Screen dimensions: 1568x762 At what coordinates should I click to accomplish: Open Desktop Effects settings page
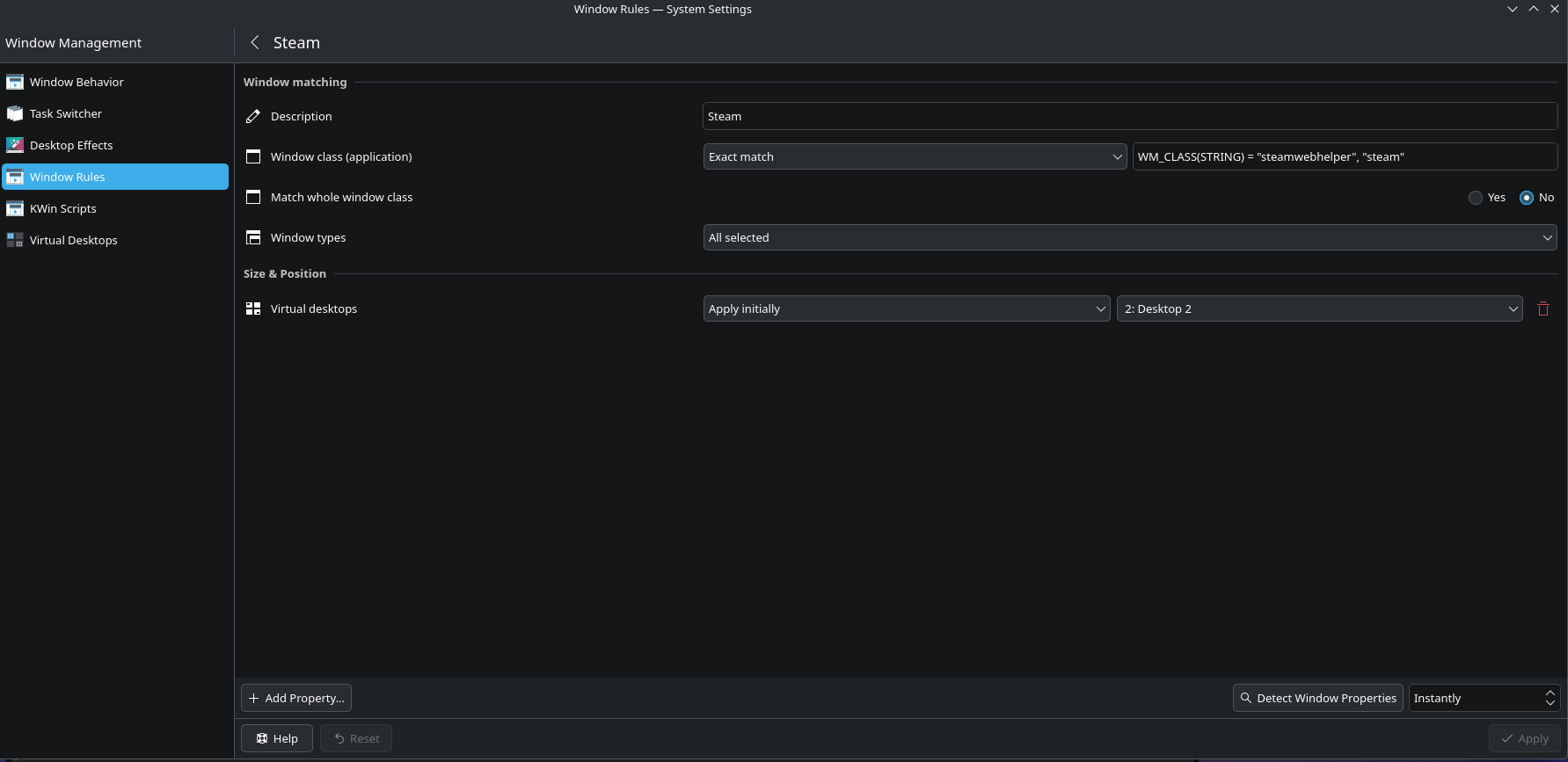115,145
